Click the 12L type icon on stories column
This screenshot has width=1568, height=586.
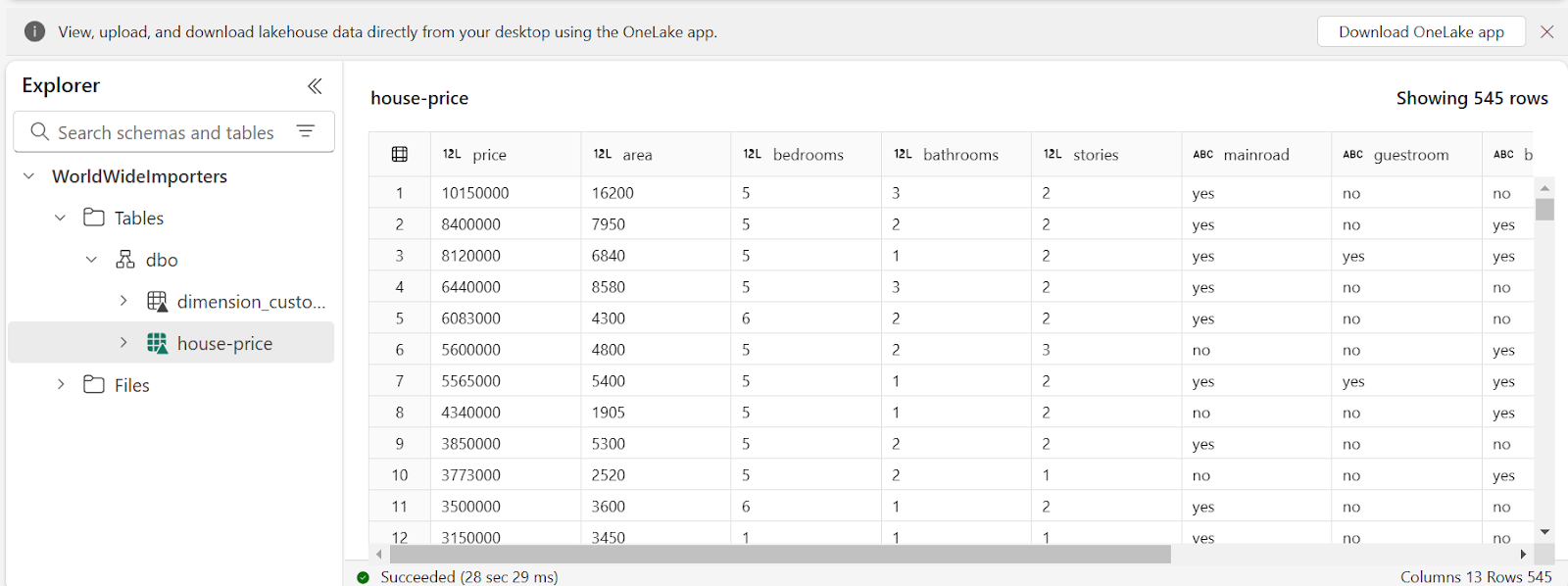1053,154
